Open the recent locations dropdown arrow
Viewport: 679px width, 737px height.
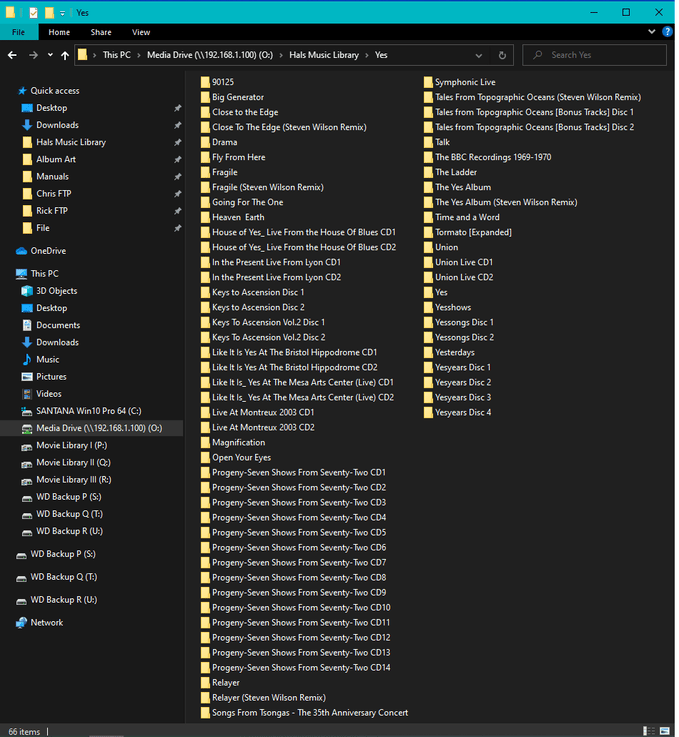(50, 55)
